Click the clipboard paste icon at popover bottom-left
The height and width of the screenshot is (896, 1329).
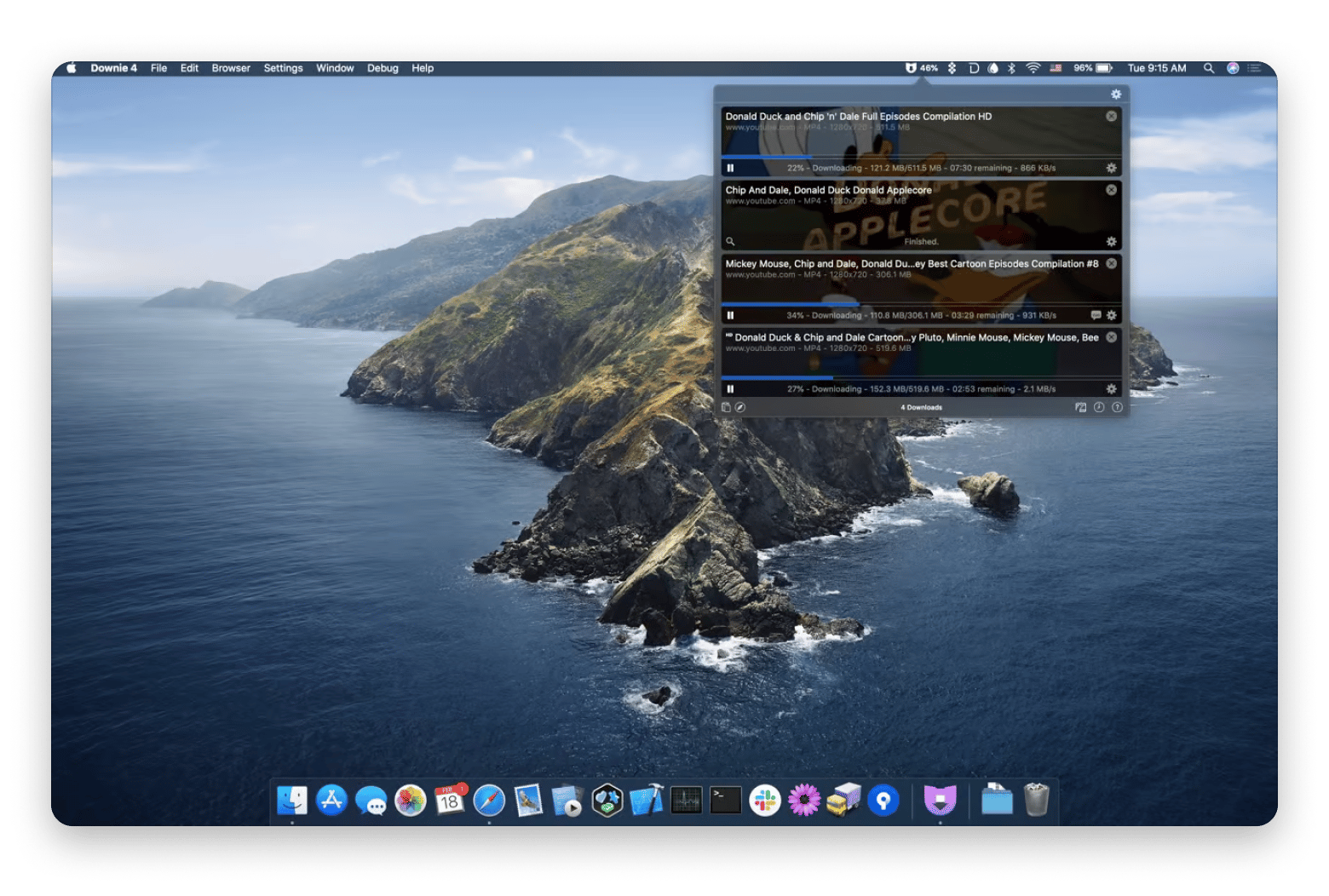click(x=726, y=407)
